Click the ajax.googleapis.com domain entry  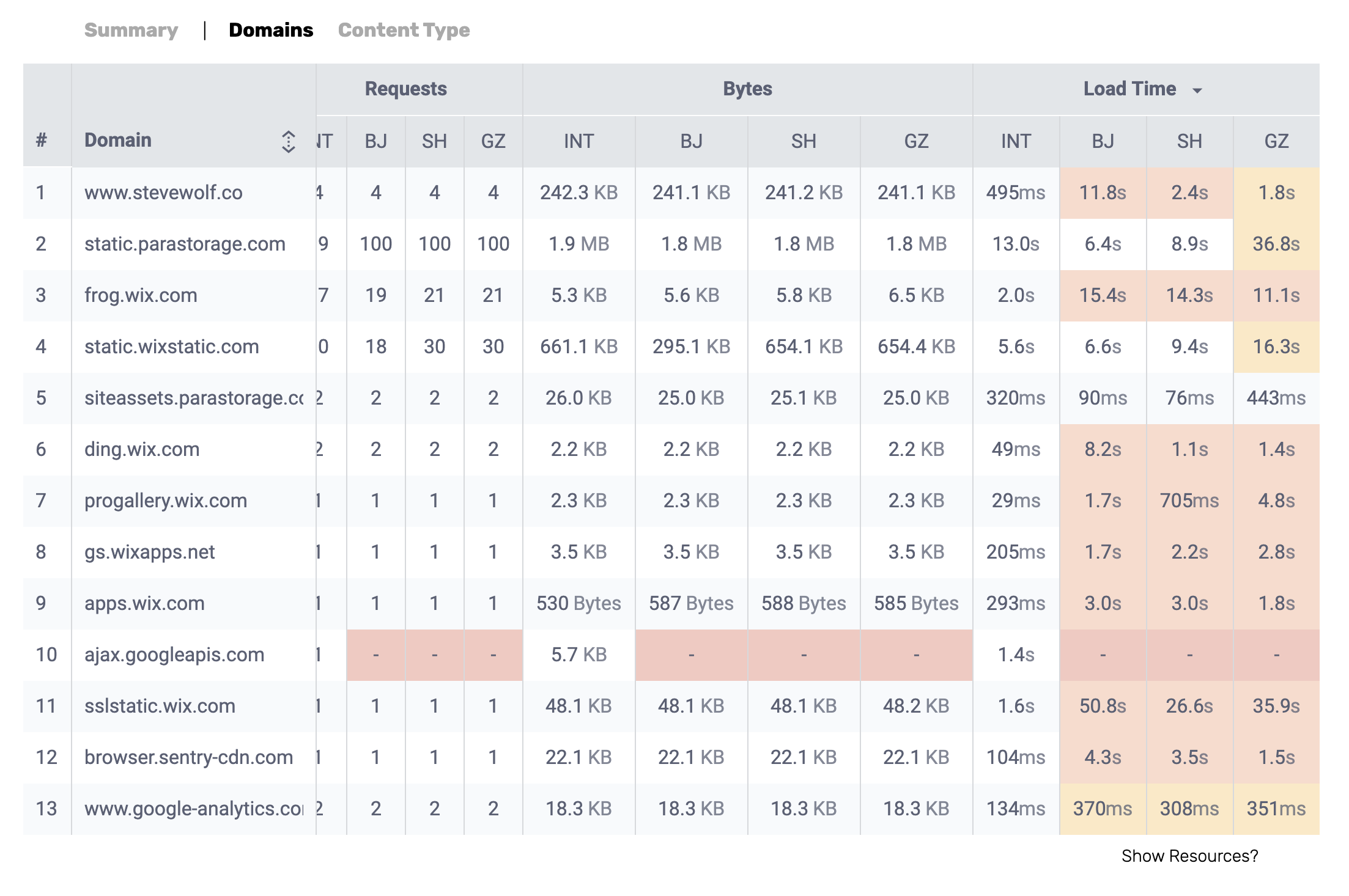coord(174,655)
